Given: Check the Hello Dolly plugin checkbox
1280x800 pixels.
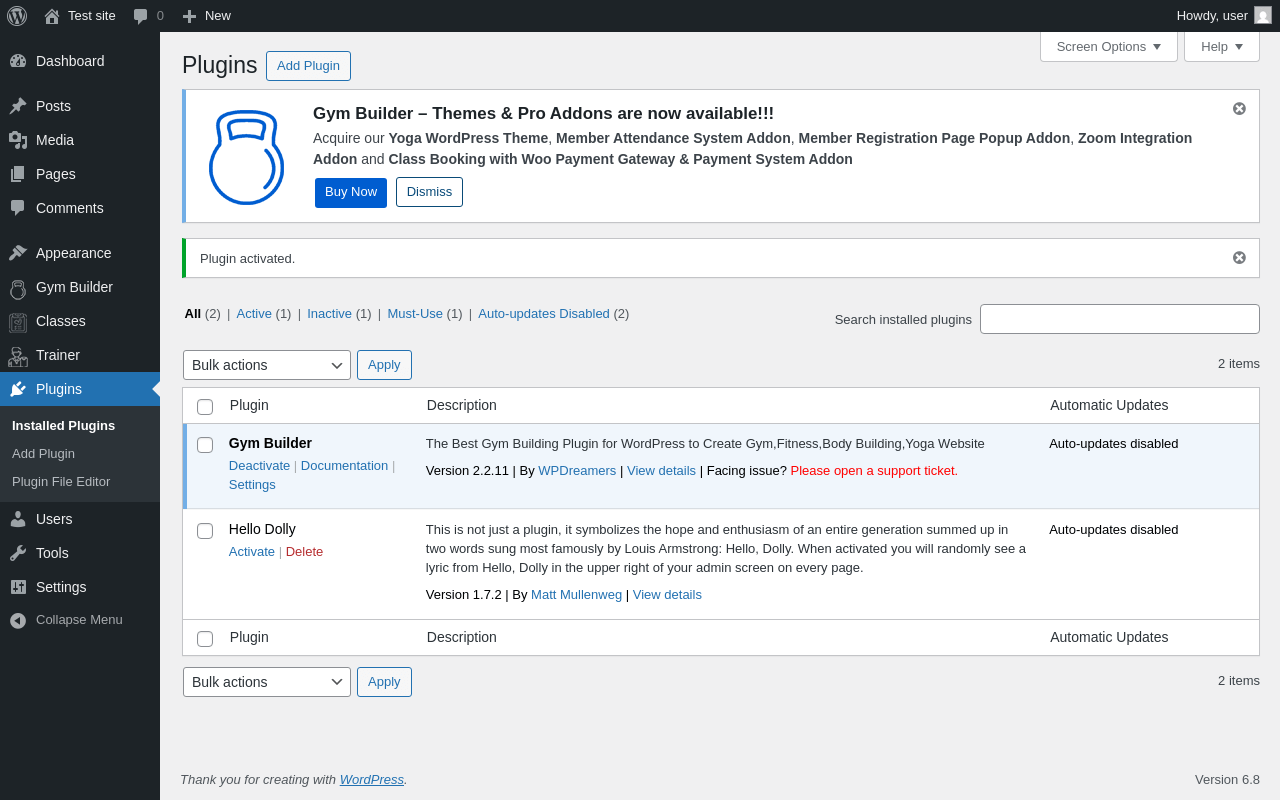Looking at the screenshot, I should tap(205, 531).
